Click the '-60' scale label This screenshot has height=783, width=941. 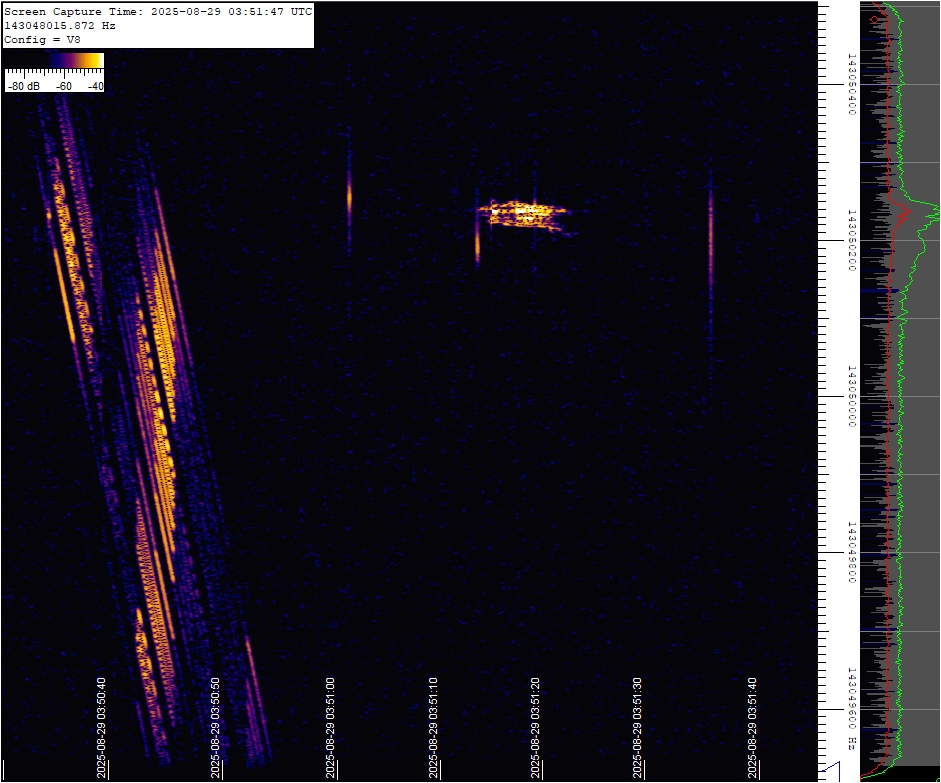pyautogui.click(x=64, y=86)
